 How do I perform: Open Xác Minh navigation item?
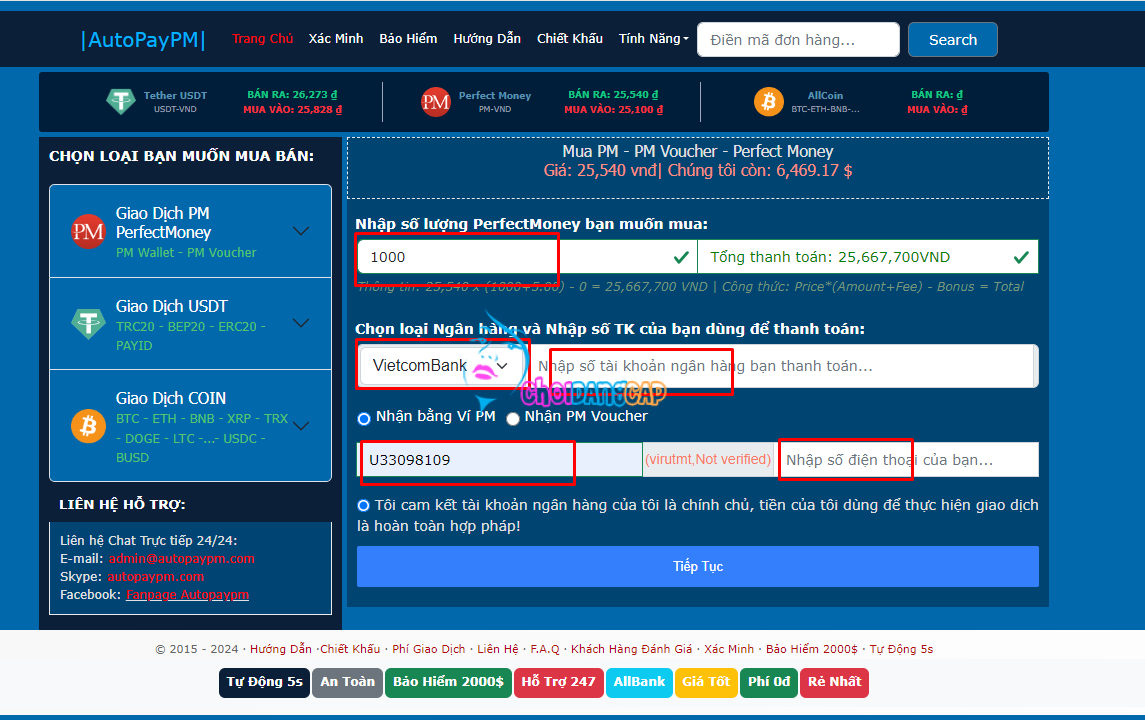click(336, 39)
